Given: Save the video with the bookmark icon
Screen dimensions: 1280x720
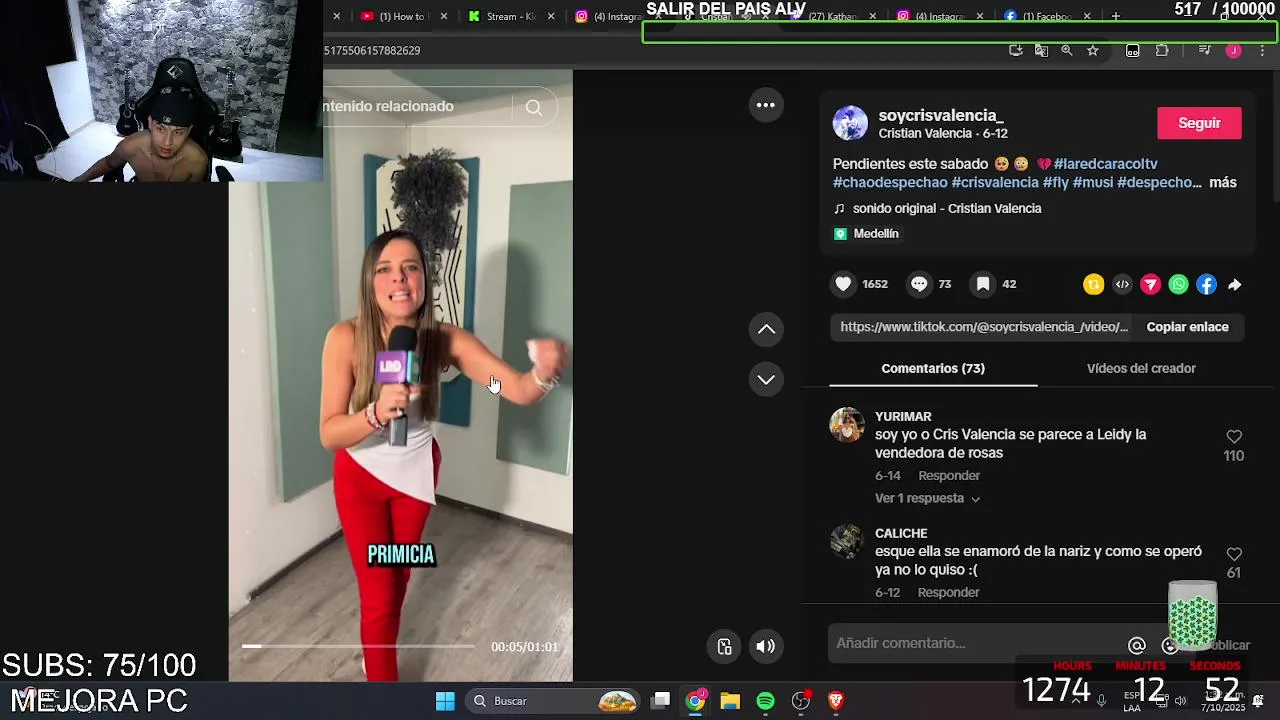Looking at the screenshot, I should click(x=983, y=284).
